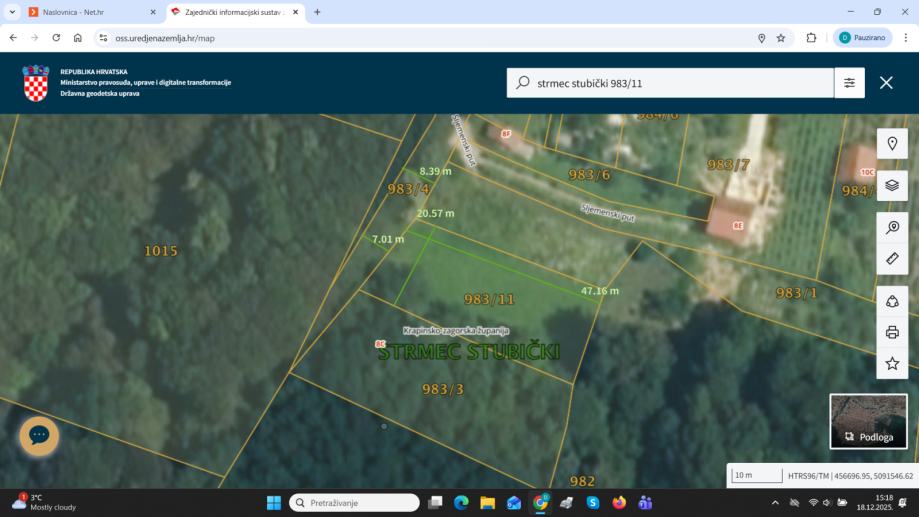The height and width of the screenshot is (517, 919).
Task: Click the 7.01 m measurement label
Action: point(388,239)
